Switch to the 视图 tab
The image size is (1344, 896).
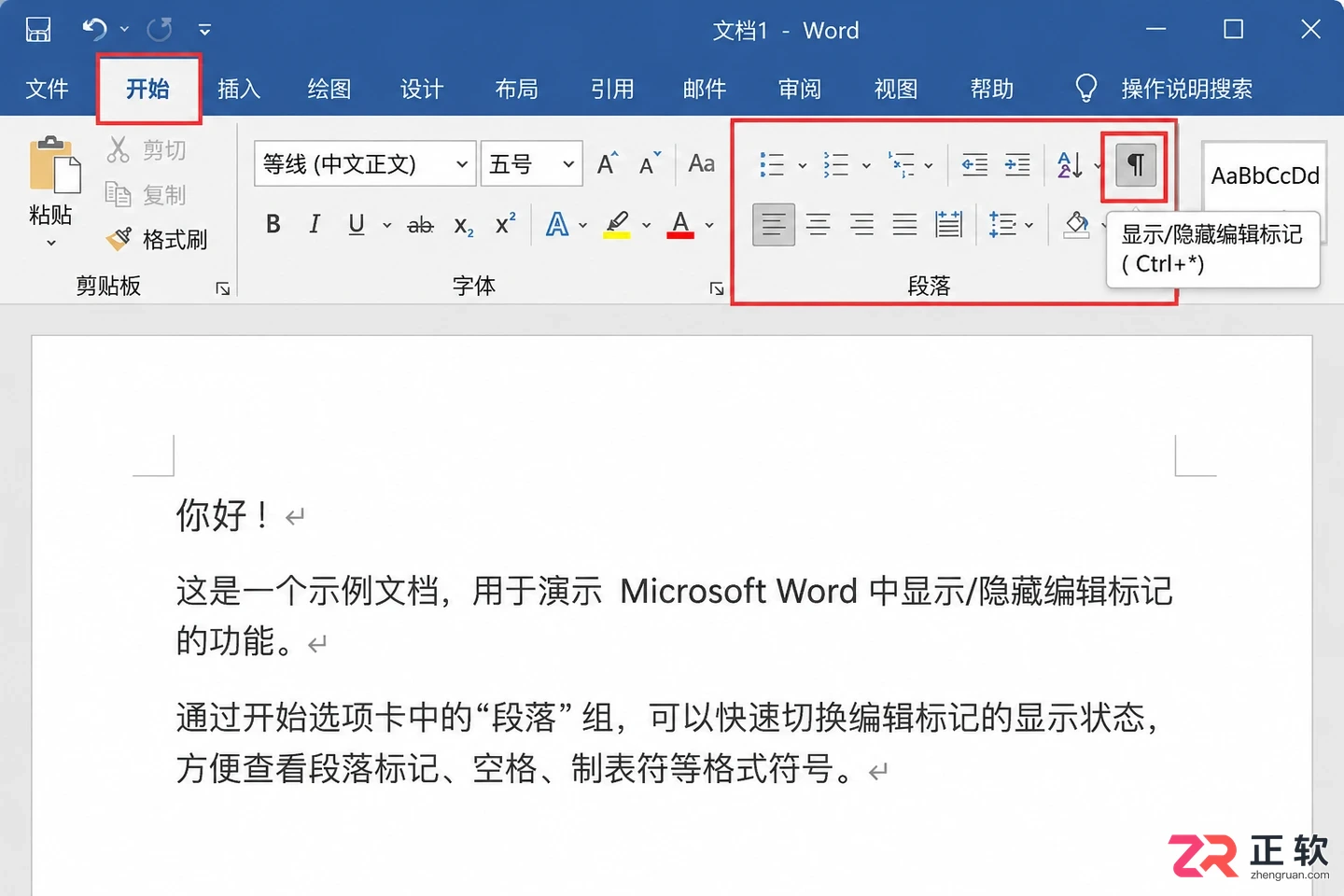(x=896, y=89)
